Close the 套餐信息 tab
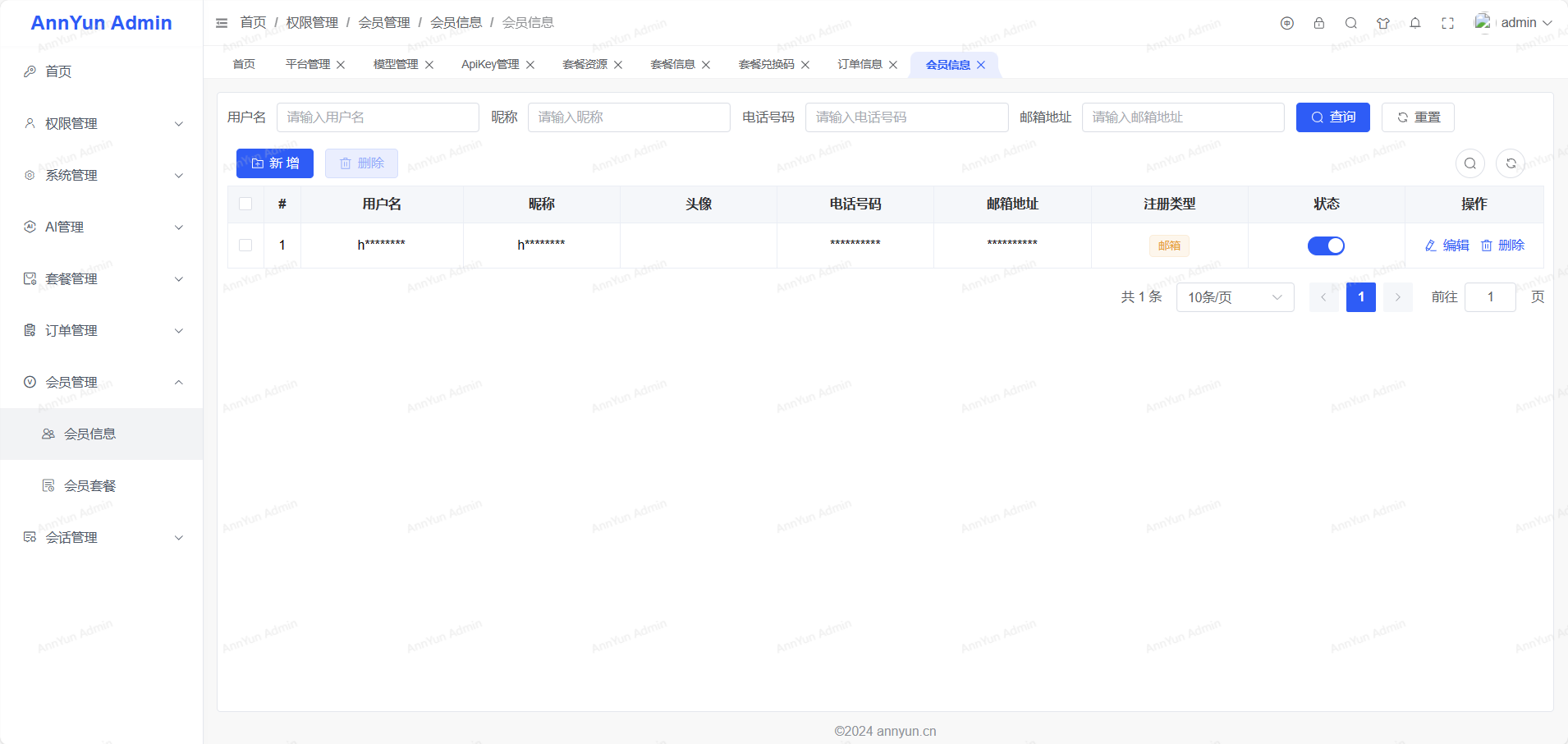 click(706, 65)
